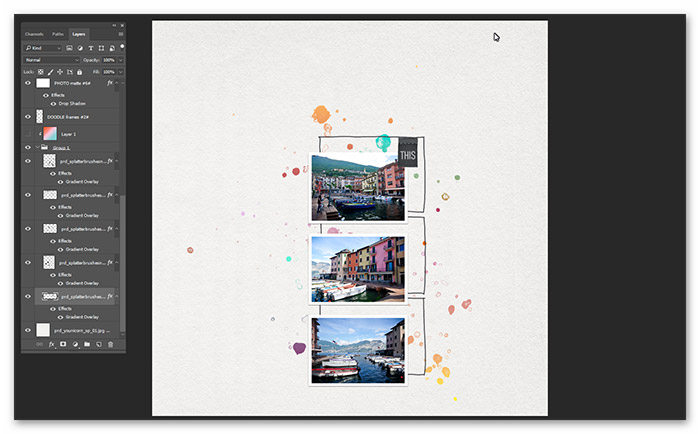The width and height of the screenshot is (700, 434).
Task: Switch to the Paths tab
Action: [x=58, y=34]
